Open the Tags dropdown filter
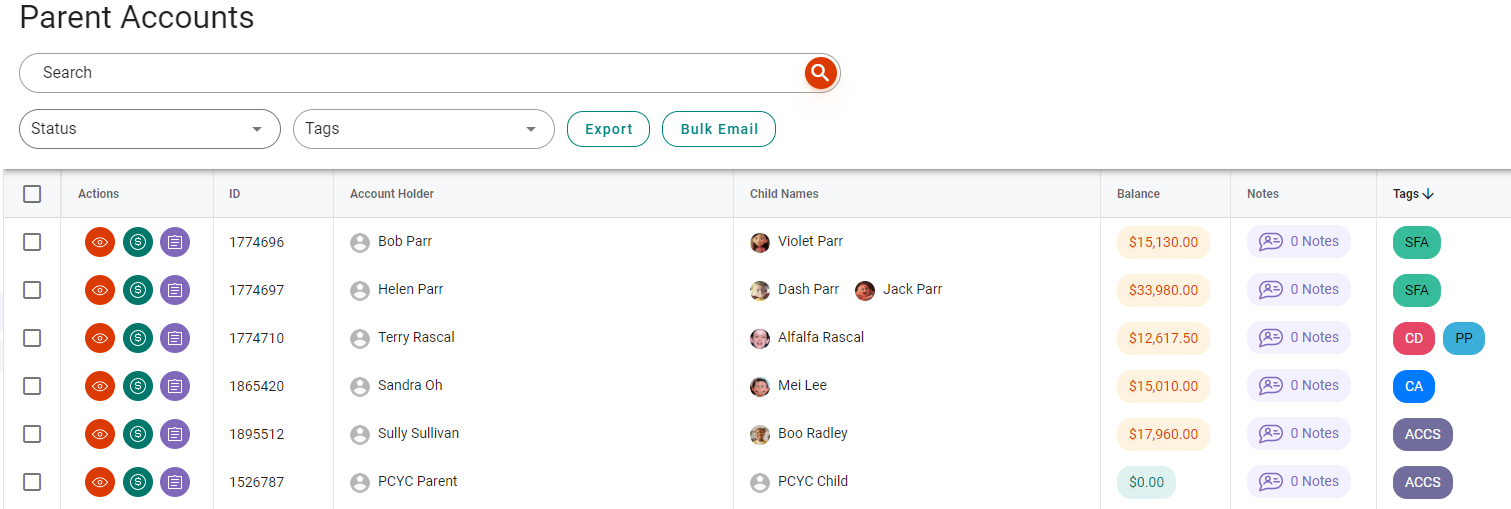This screenshot has width=1511, height=509. click(x=424, y=129)
